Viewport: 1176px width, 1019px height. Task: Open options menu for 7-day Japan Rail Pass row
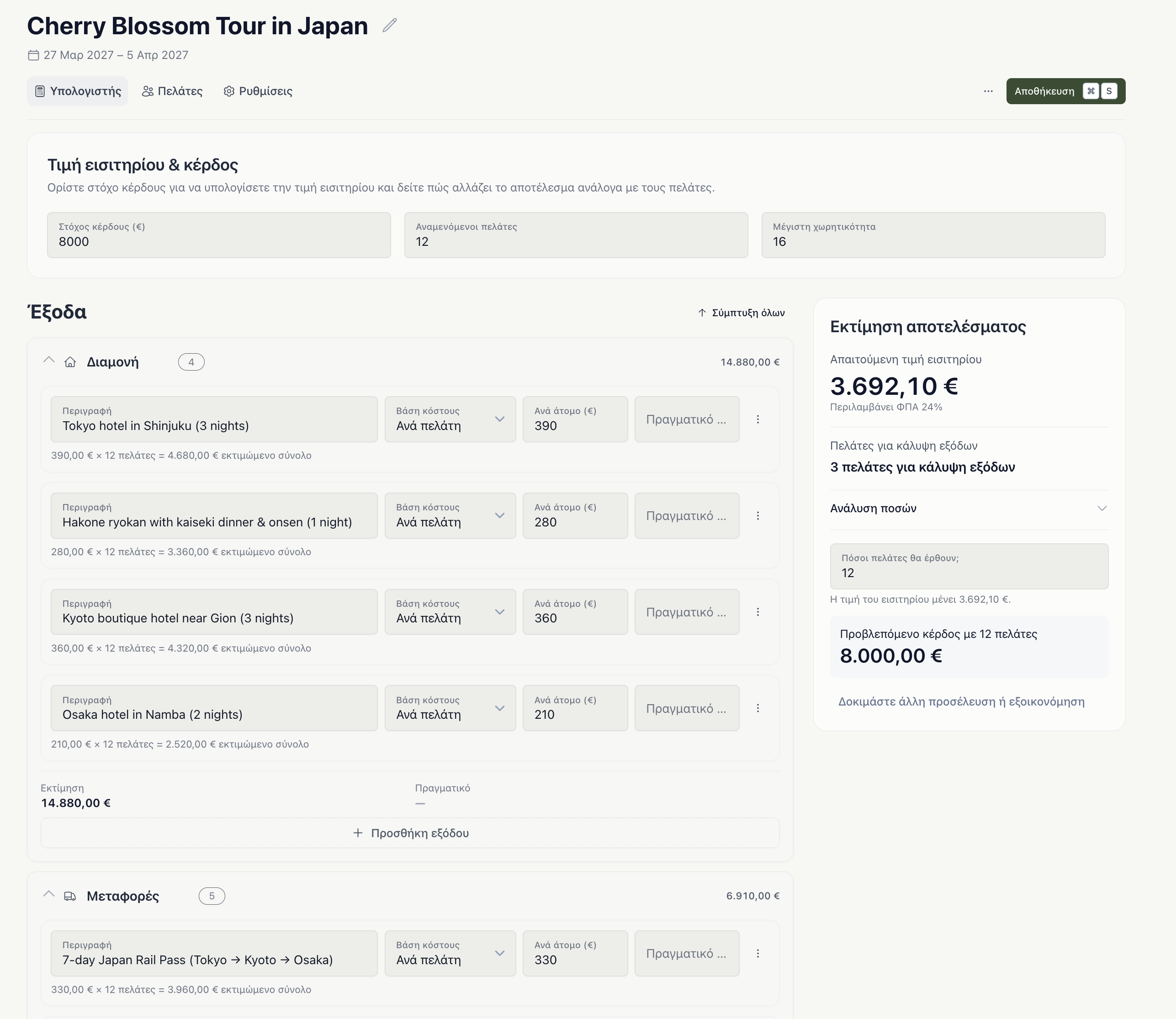pyautogui.click(x=758, y=954)
